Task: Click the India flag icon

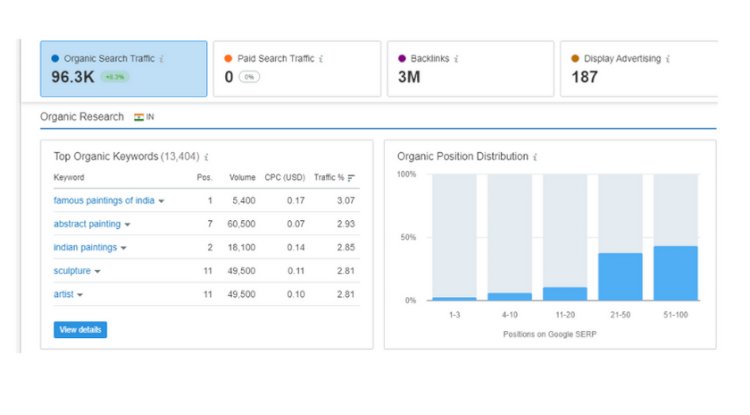Action: (x=139, y=117)
